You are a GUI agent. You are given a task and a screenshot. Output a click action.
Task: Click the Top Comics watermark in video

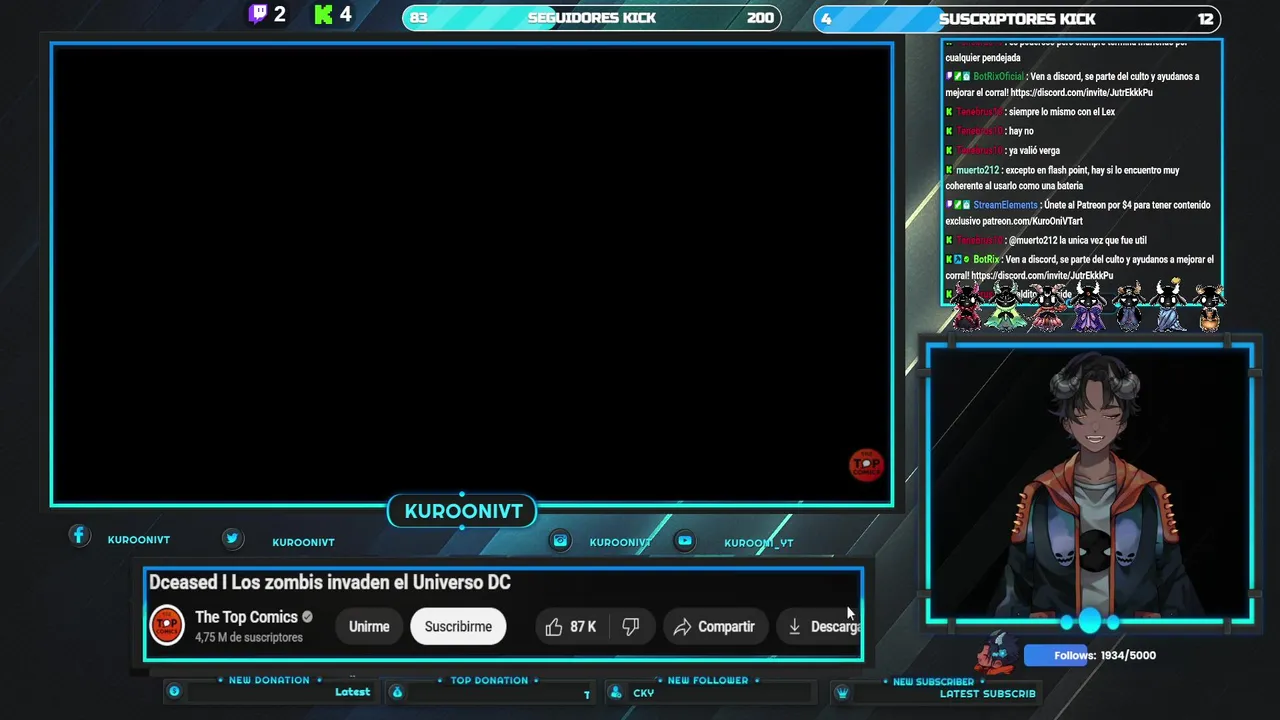pyautogui.click(x=866, y=464)
